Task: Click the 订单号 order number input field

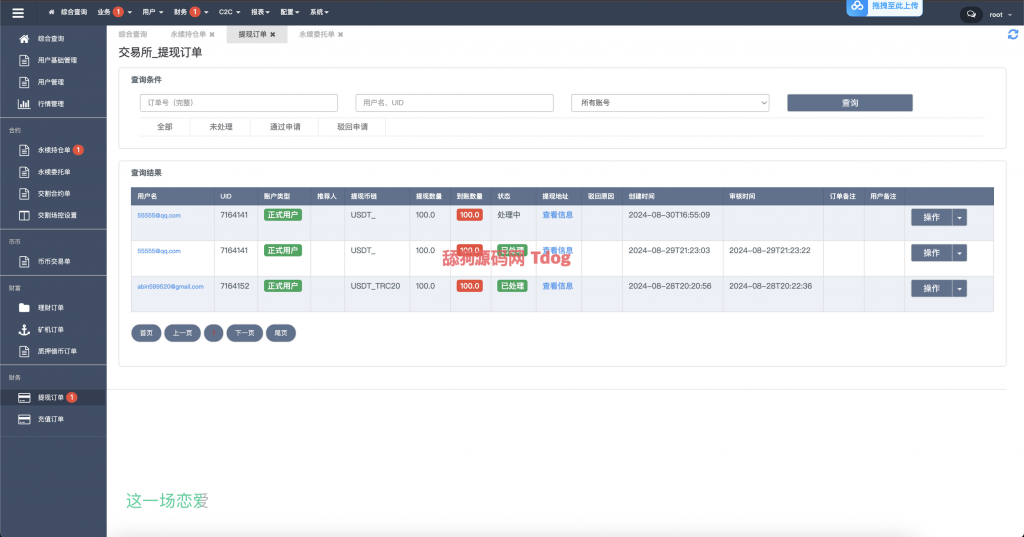Action: pyautogui.click(x=238, y=103)
